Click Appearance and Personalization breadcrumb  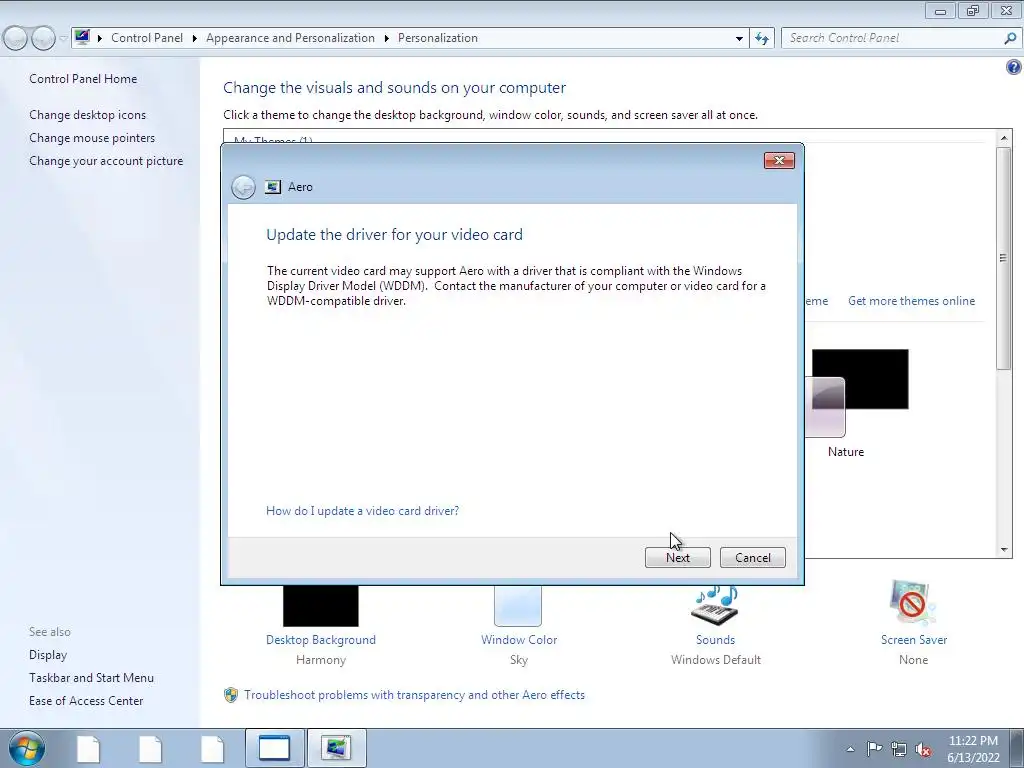[291, 38]
